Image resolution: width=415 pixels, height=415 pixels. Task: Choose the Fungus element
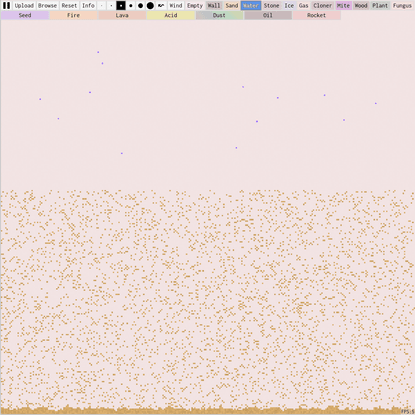(x=402, y=5)
